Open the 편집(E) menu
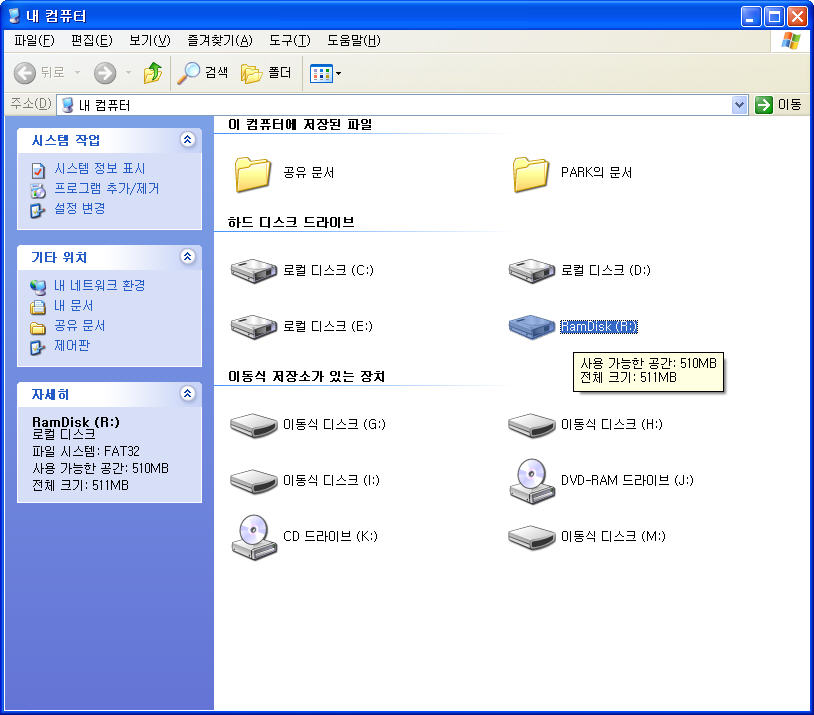Image resolution: width=814 pixels, height=715 pixels. click(92, 41)
